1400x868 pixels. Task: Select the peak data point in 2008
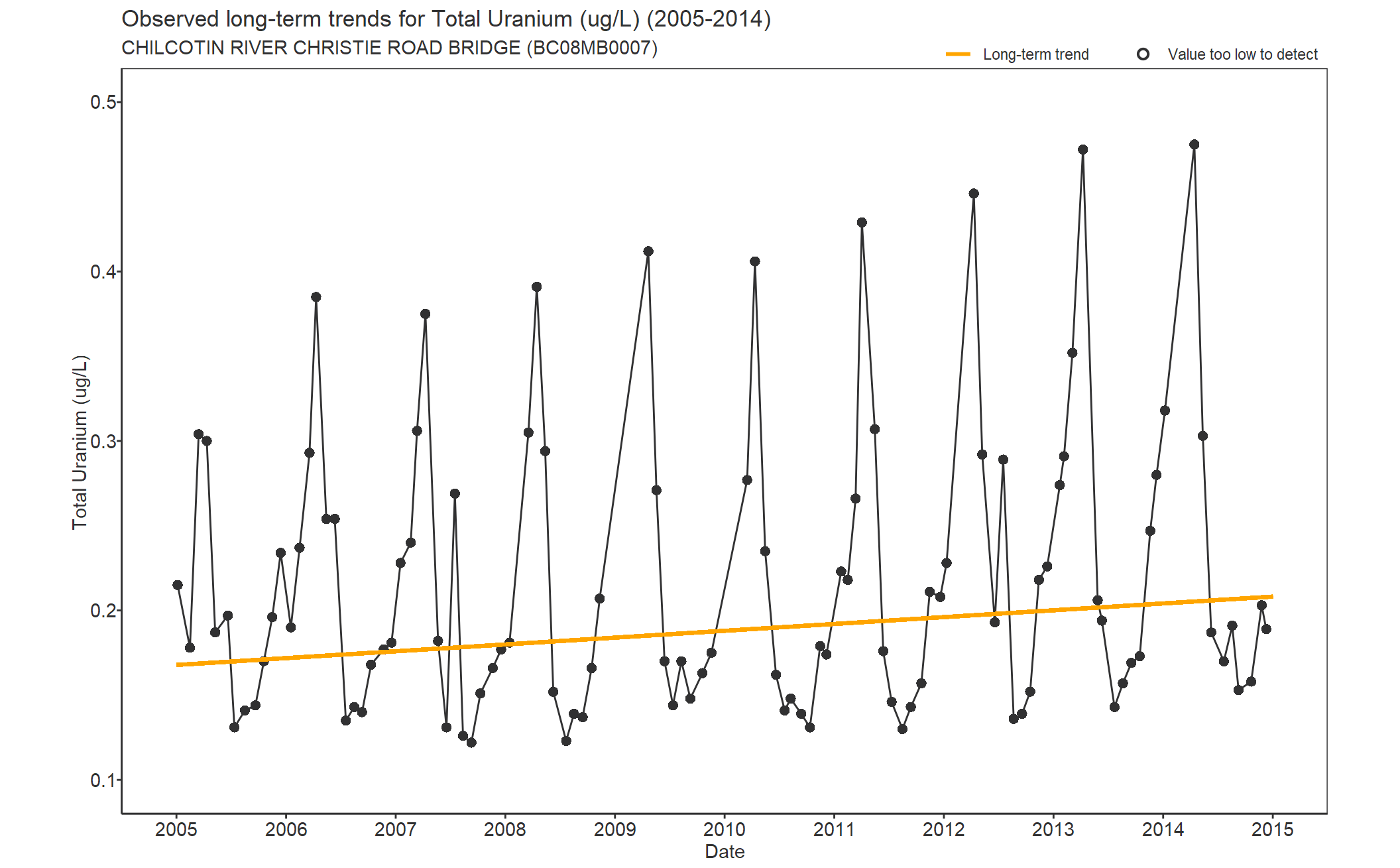(537, 287)
